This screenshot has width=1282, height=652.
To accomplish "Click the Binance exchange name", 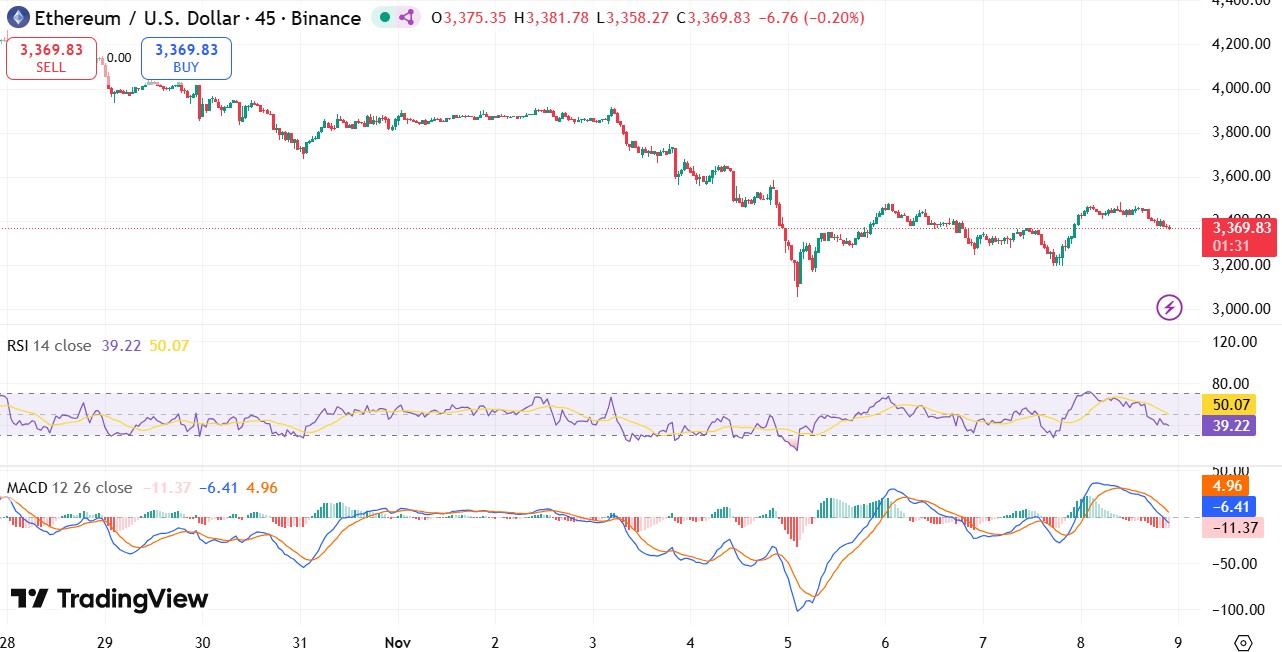I will pos(325,18).
